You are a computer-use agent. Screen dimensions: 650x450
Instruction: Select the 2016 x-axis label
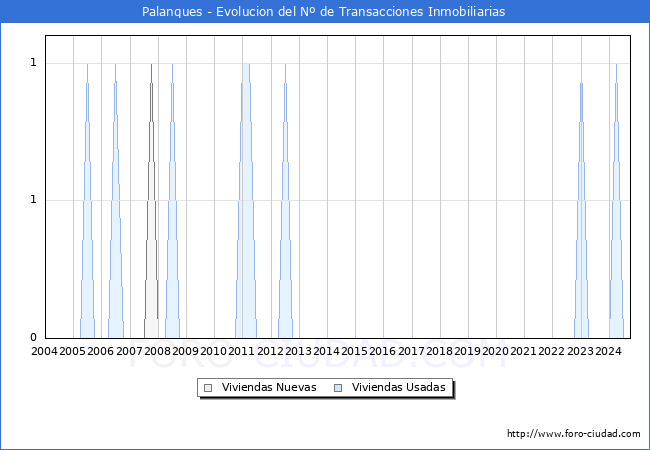click(382, 351)
